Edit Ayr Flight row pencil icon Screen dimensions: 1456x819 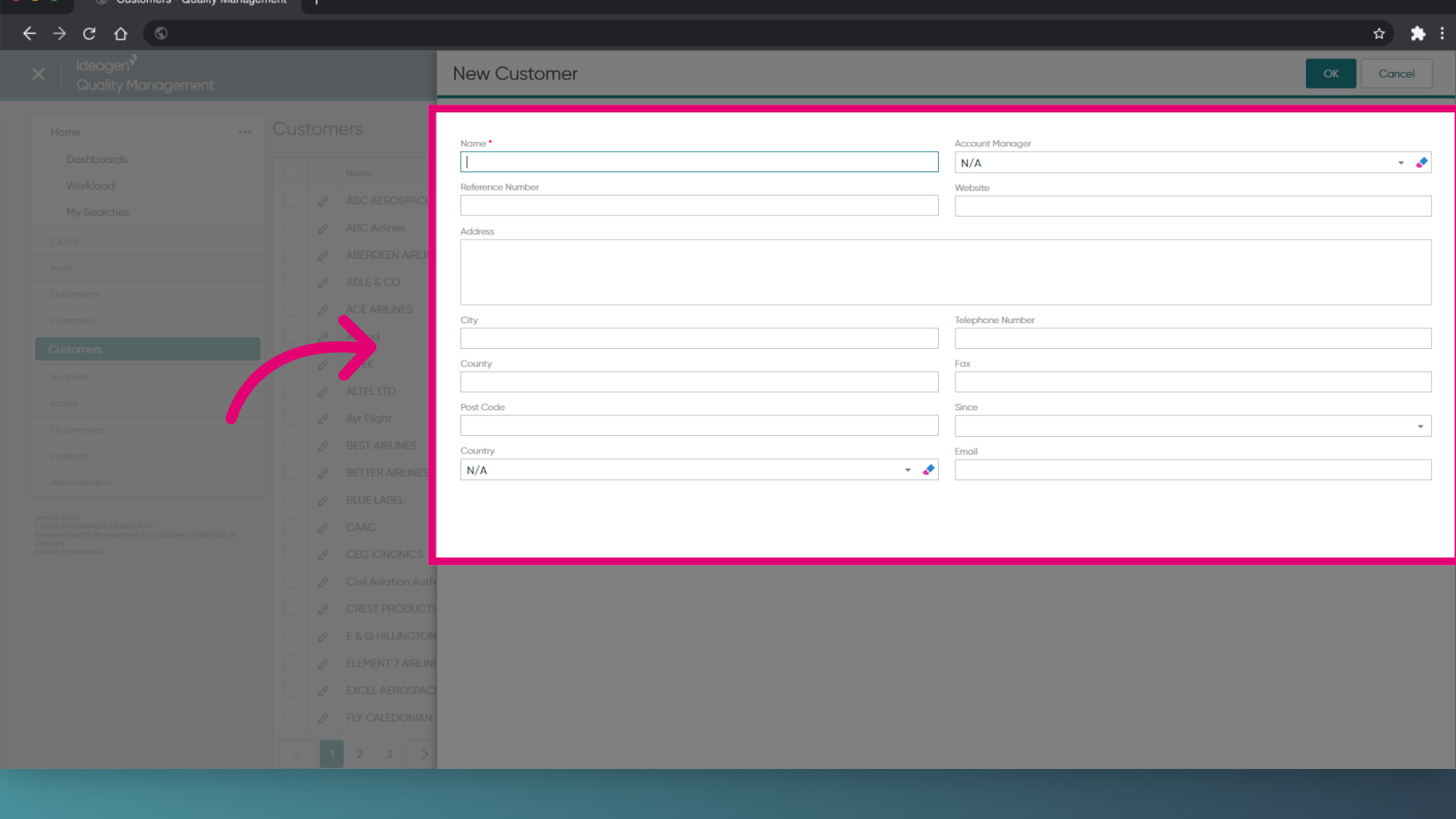(x=323, y=419)
